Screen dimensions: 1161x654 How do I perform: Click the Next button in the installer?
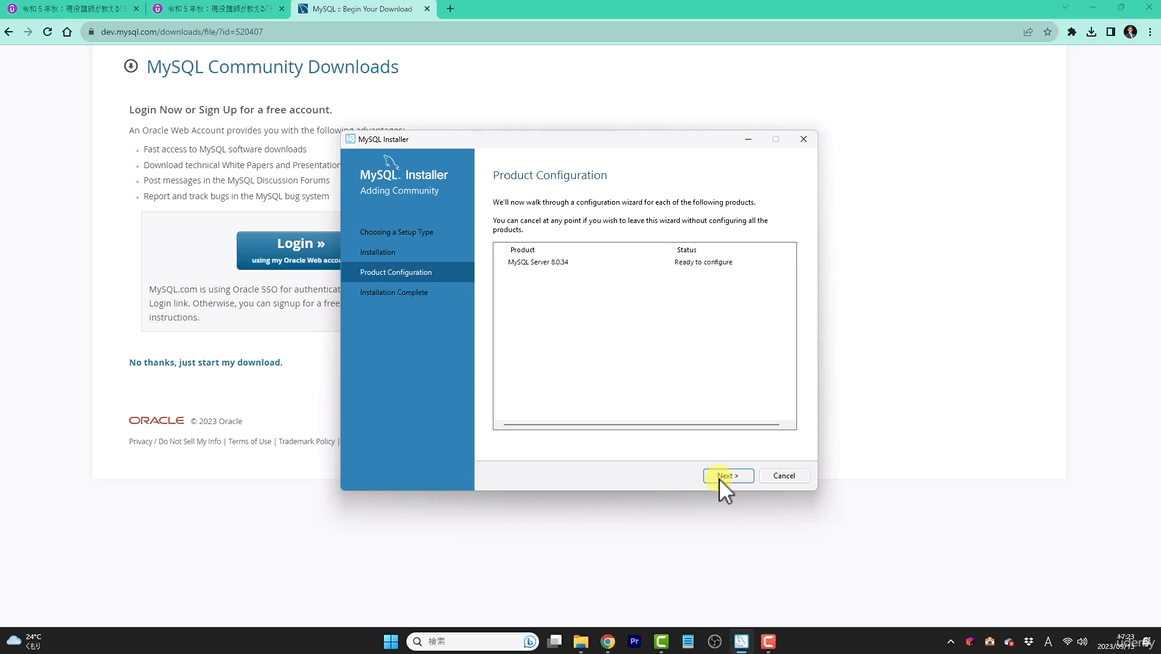point(728,475)
